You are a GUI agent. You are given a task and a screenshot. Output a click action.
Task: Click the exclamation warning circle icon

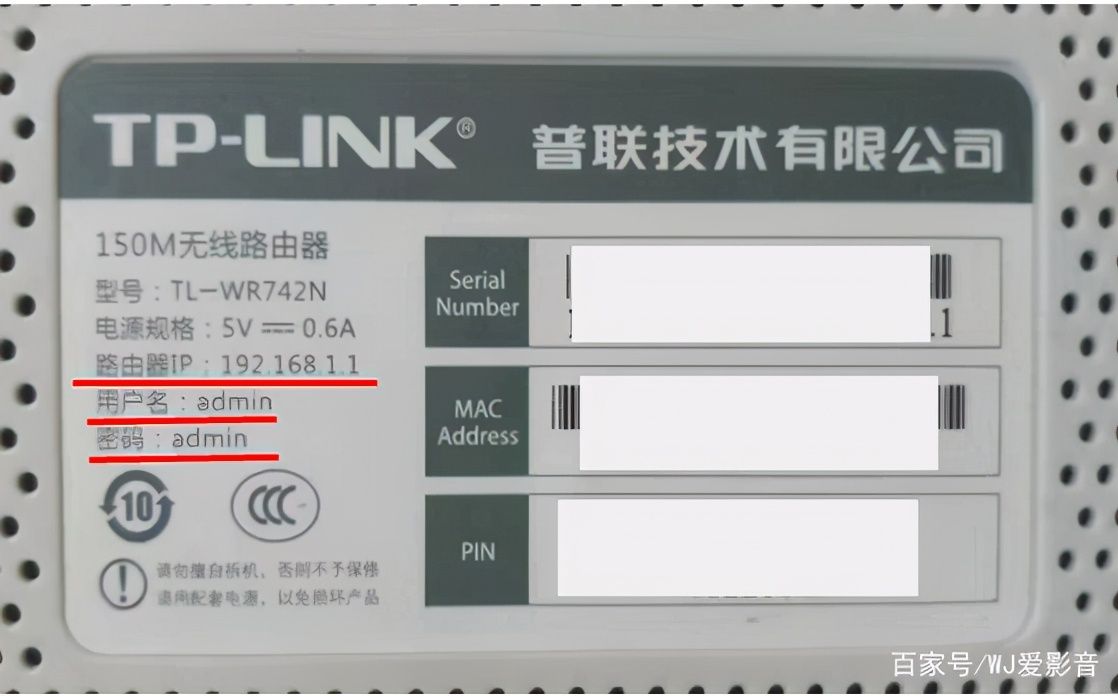click(x=123, y=583)
